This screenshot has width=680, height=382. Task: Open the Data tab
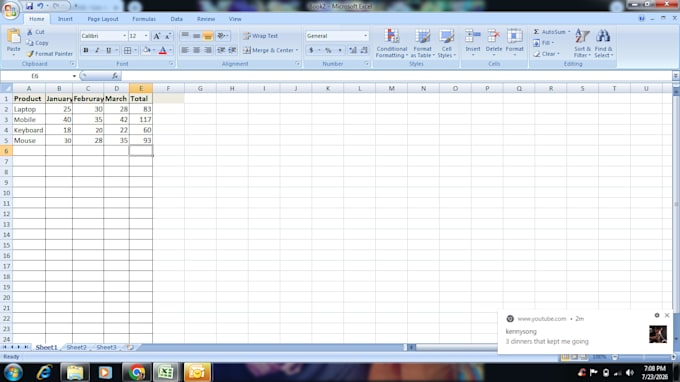(x=177, y=19)
